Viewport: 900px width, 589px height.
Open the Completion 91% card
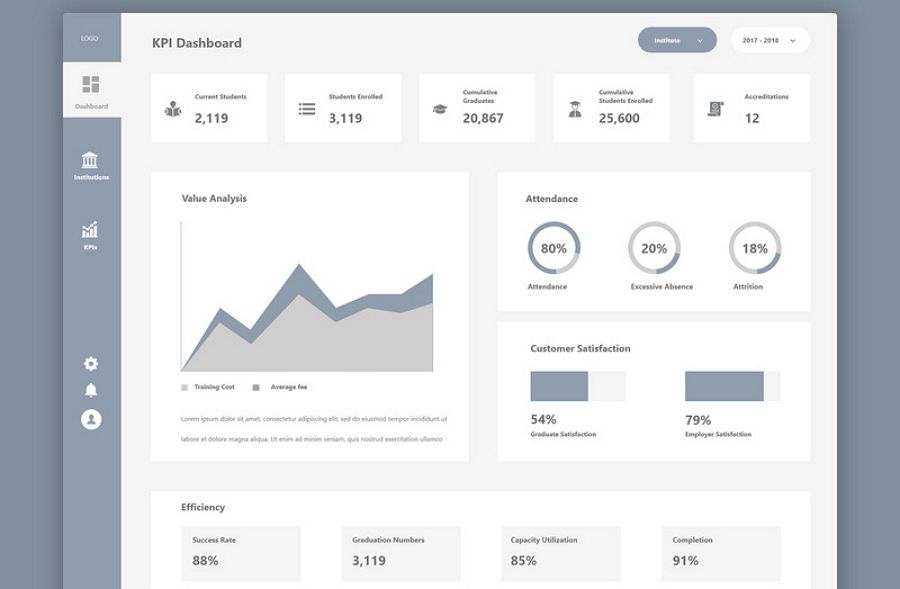[x=721, y=553]
